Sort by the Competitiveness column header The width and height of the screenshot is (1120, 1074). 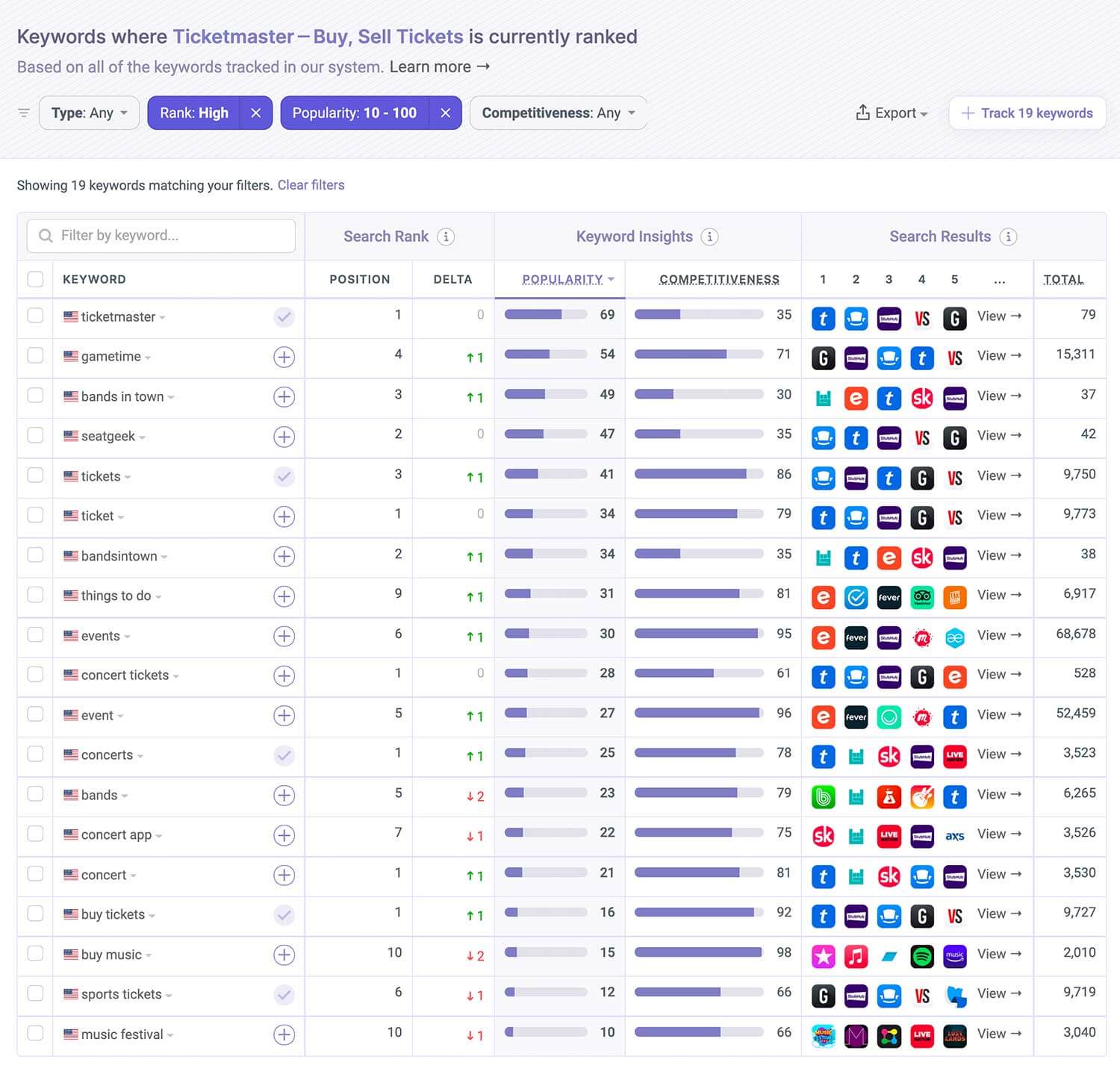(719, 279)
